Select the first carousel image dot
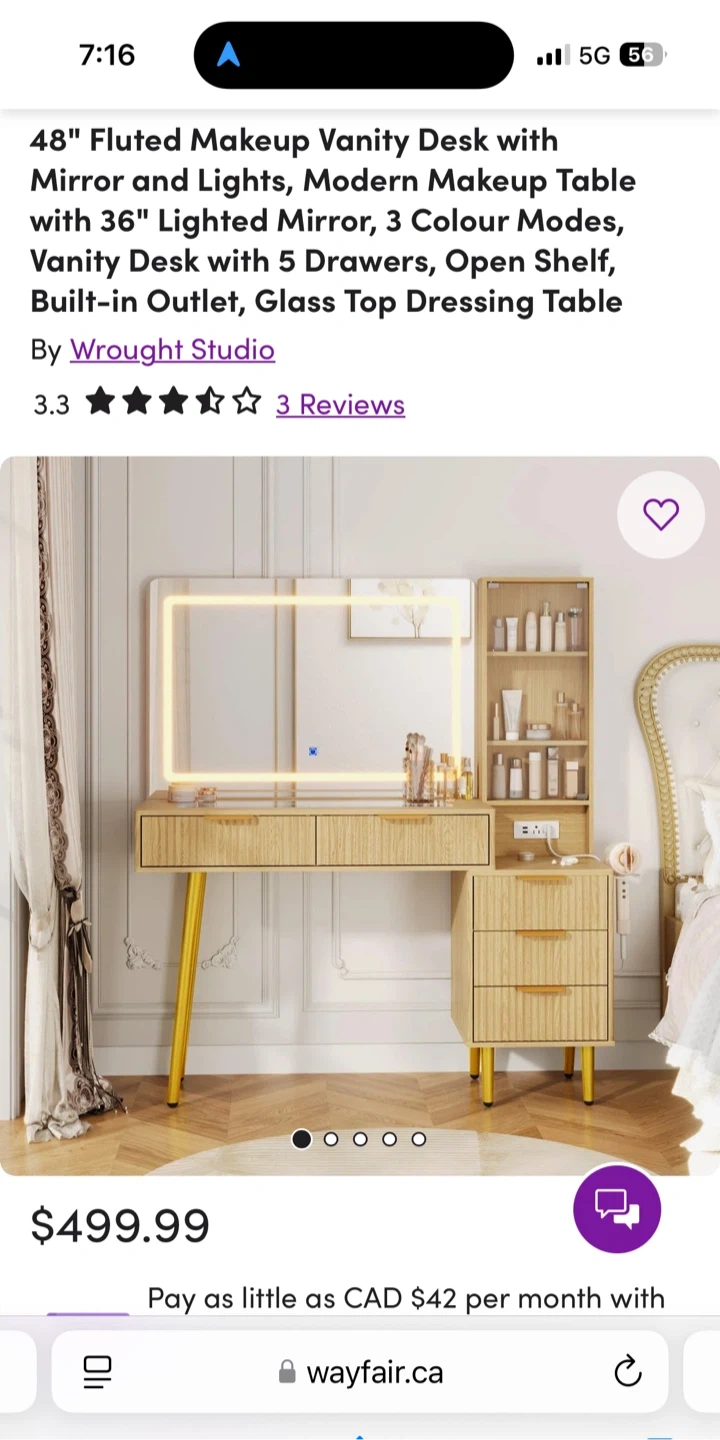This screenshot has height=1440, width=720. [x=301, y=1139]
